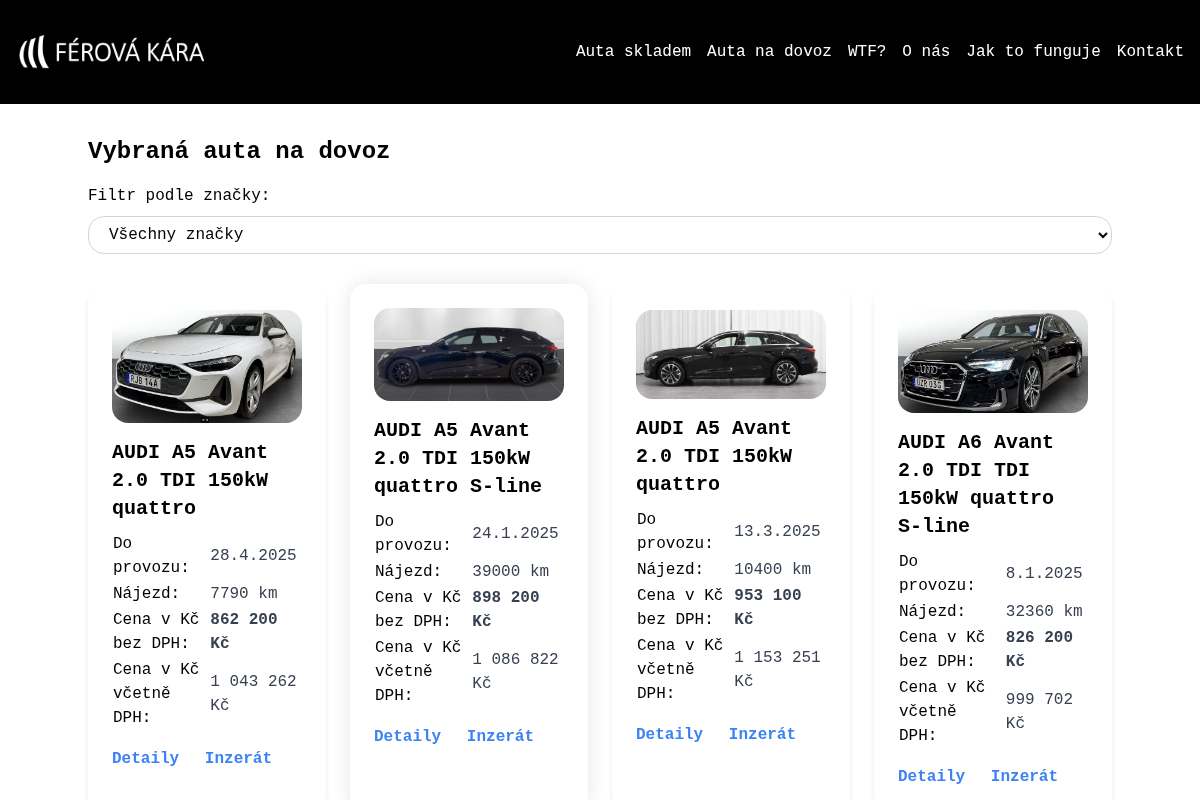Select the price "826 200 Kč"
Viewport: 1200px width, 800px height.
click(1040, 650)
